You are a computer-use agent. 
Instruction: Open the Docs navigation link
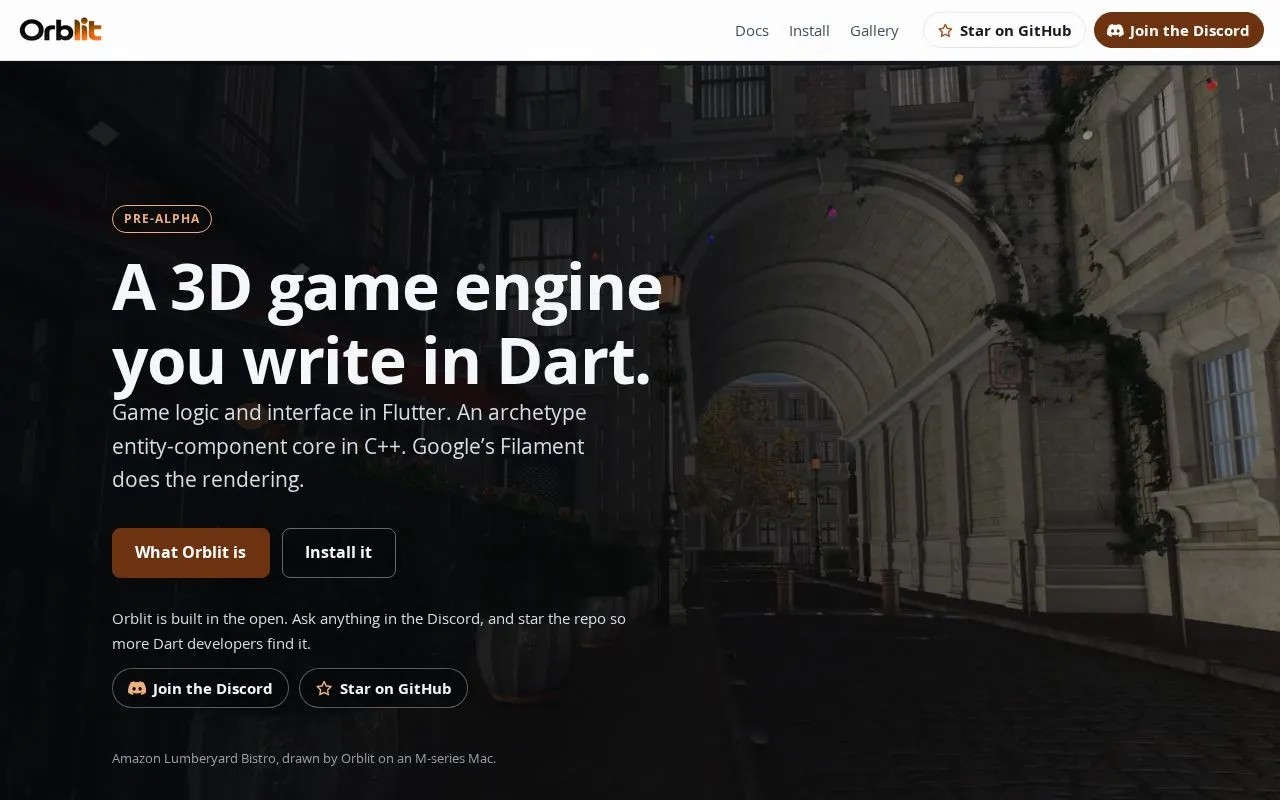752,31
